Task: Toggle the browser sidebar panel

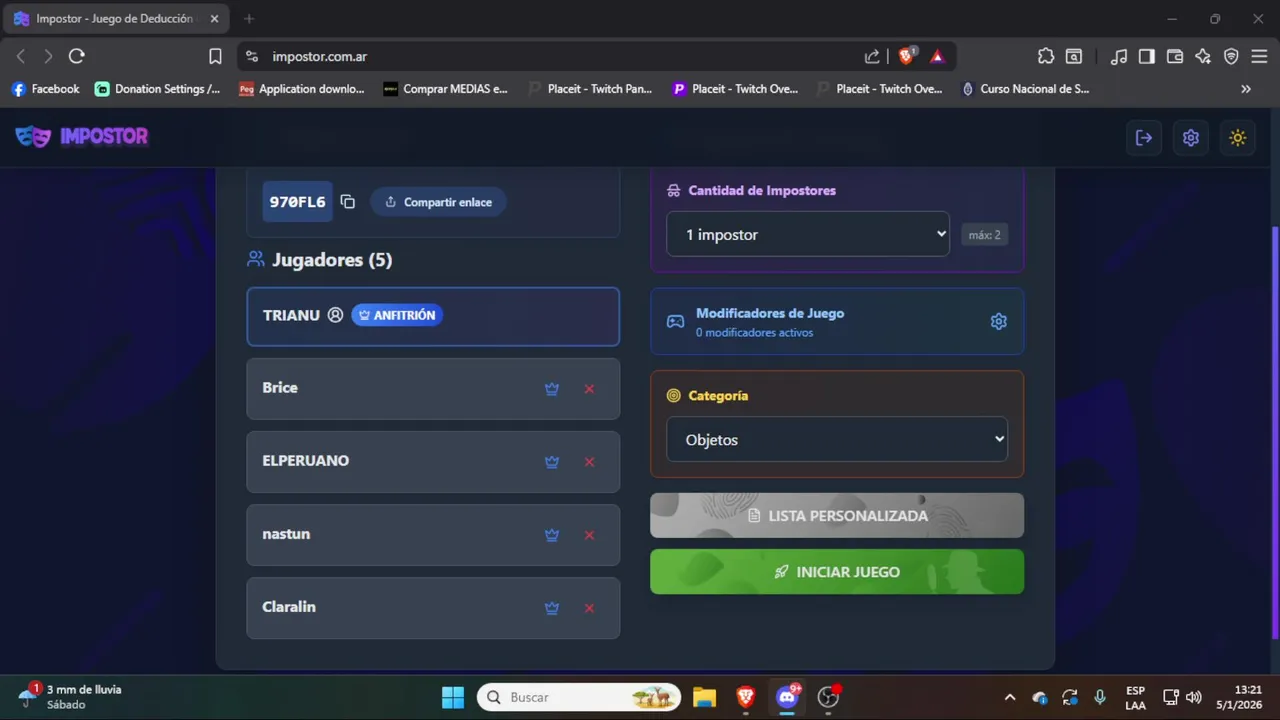Action: coord(1147,56)
